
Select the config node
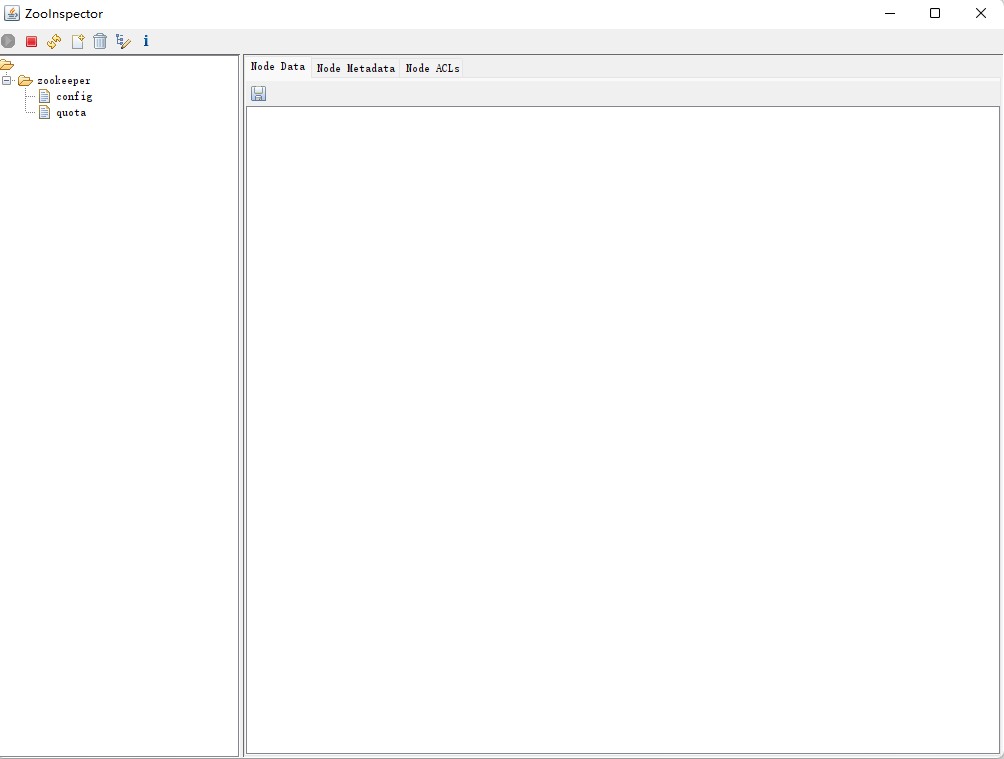[73, 97]
